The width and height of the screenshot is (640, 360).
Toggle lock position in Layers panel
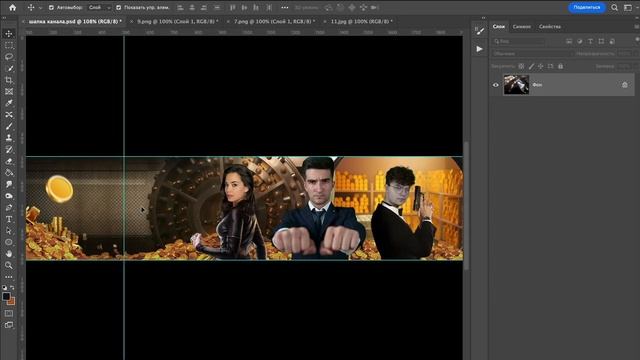(541, 66)
